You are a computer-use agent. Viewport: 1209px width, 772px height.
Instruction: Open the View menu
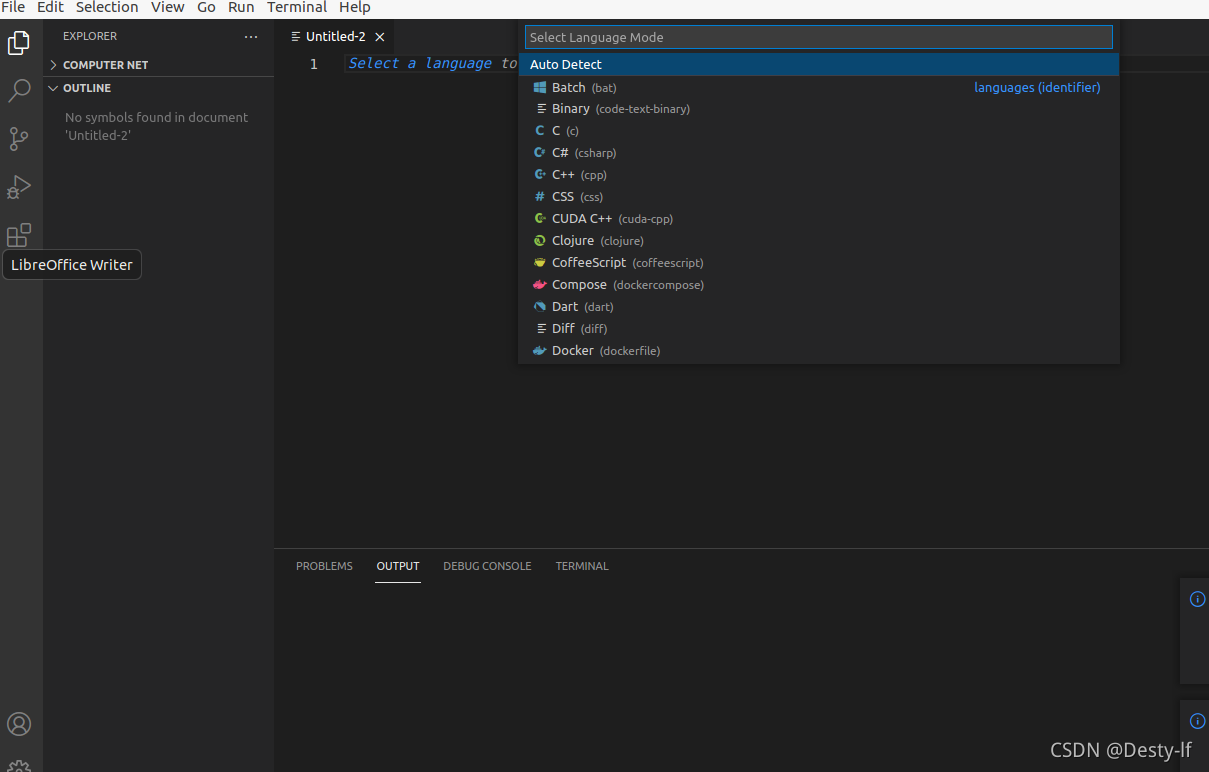pos(168,7)
